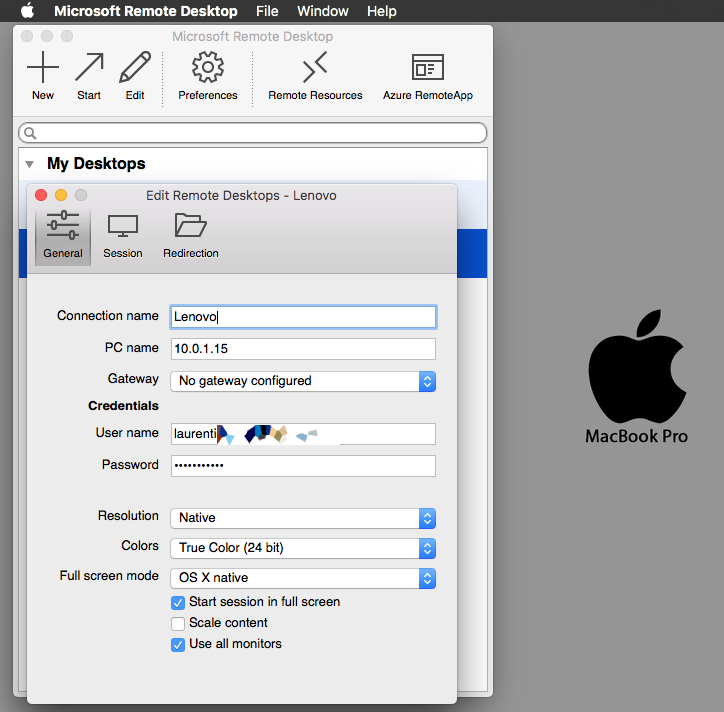The height and width of the screenshot is (712, 724).
Task: Minimize the Edit Remote Desktops dialog
Action: click(x=61, y=195)
